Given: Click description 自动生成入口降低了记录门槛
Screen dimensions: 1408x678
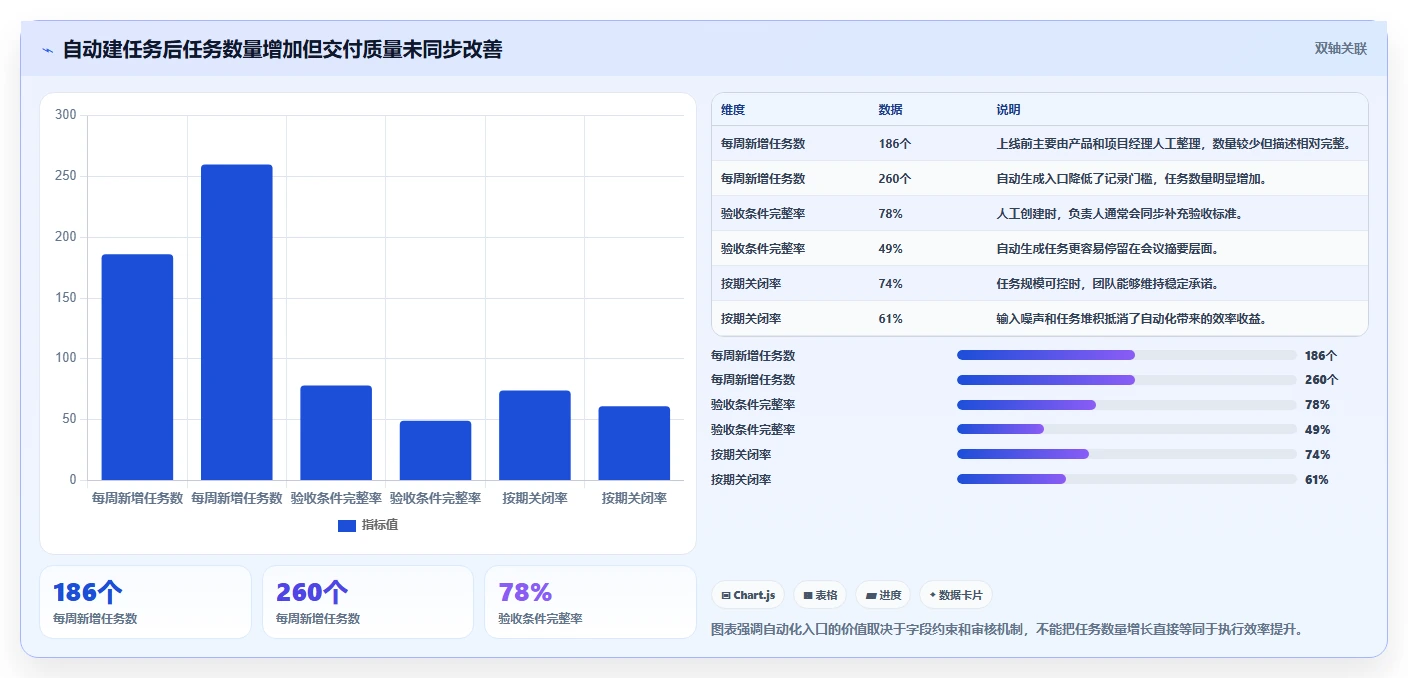Looking at the screenshot, I should tap(1131, 179).
